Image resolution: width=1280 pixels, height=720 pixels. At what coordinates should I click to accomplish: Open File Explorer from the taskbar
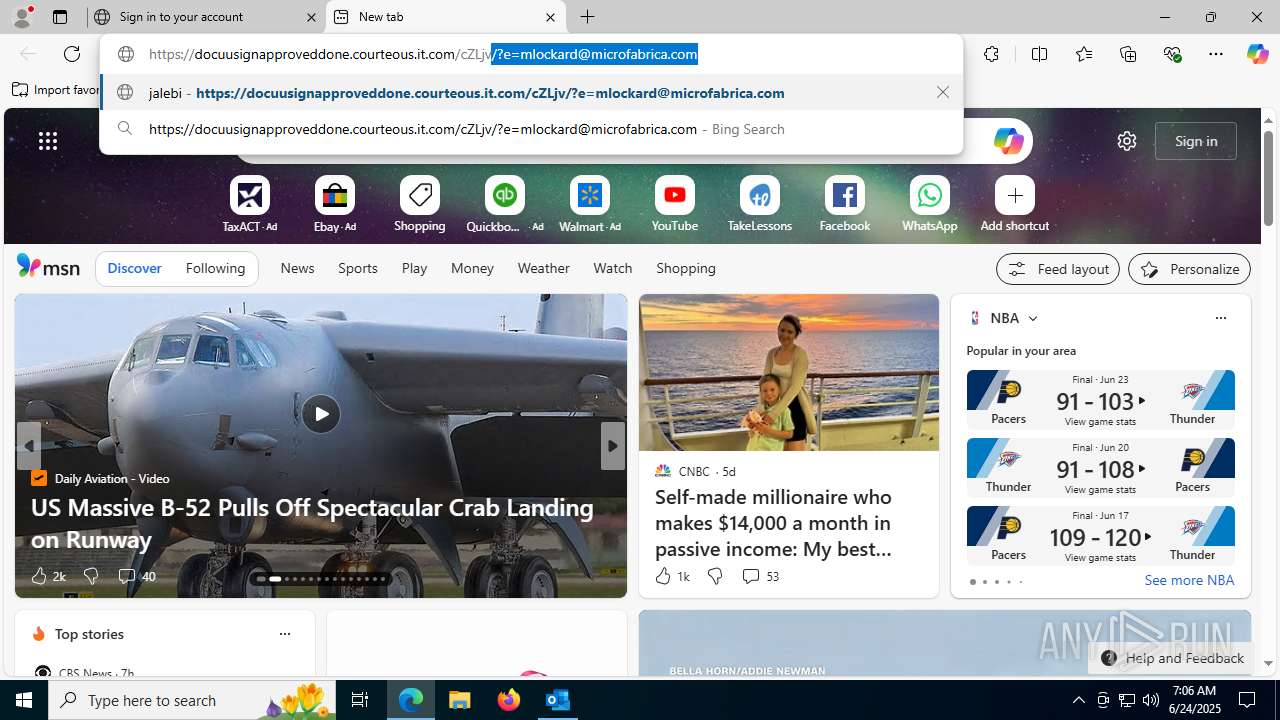click(x=460, y=700)
